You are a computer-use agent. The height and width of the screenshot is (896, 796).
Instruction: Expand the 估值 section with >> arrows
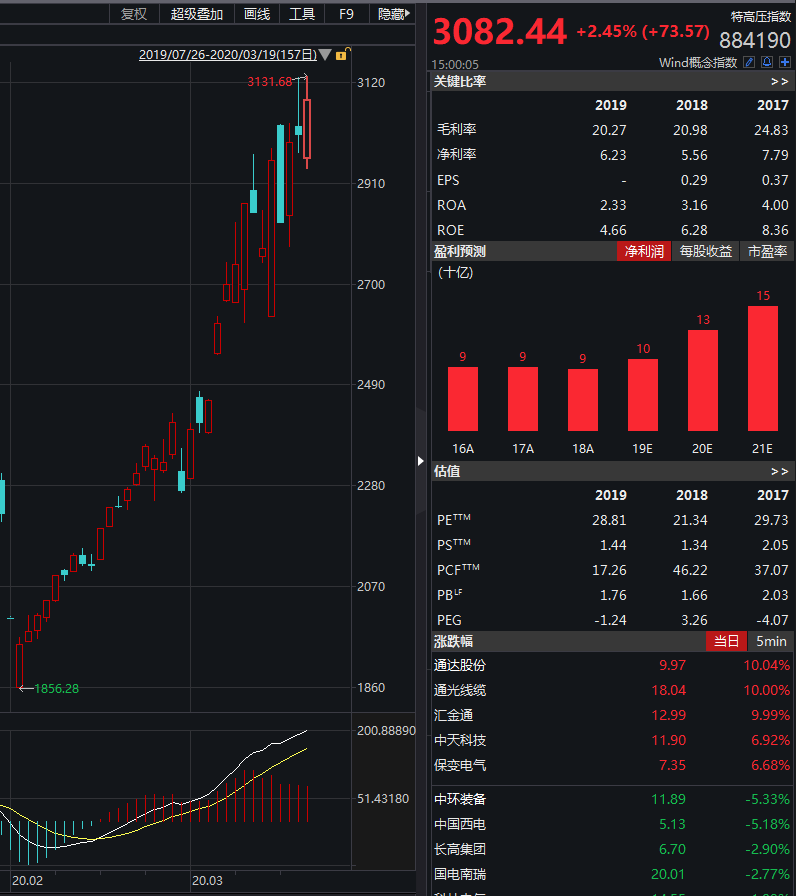779,470
